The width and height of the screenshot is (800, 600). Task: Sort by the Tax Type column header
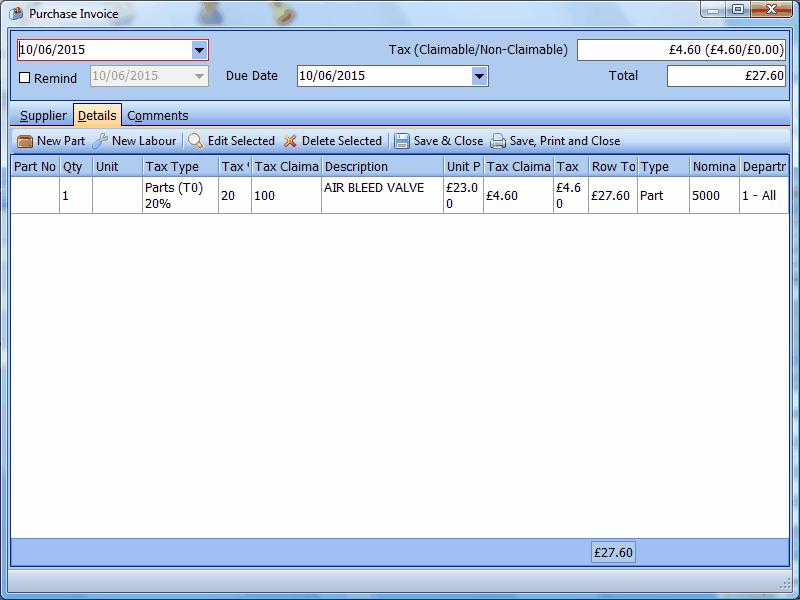pos(181,167)
